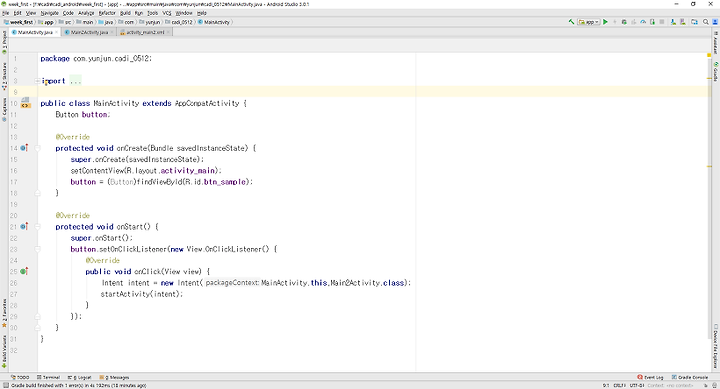This screenshot has height=389, width=720.
Task: Click the cadi_0512 breadcrumb item
Action: tap(179, 22)
